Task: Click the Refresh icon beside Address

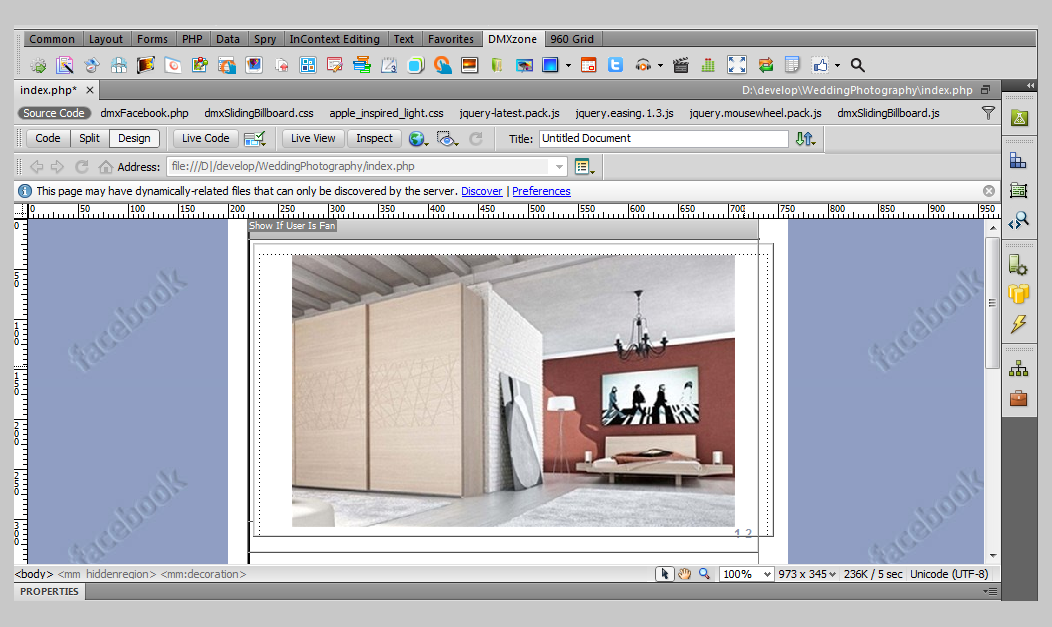Action: 82,166
